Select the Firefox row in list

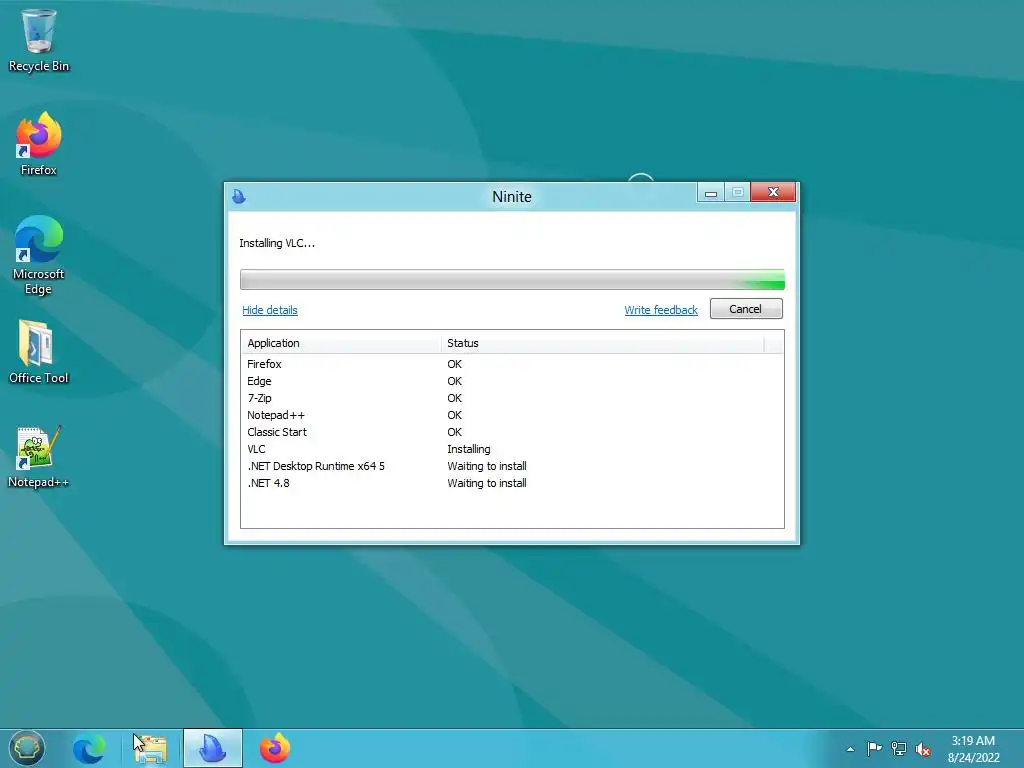[x=512, y=364]
